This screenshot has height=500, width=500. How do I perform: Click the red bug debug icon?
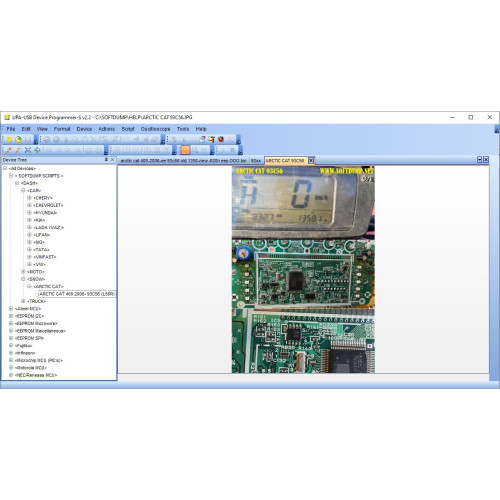tap(221, 139)
